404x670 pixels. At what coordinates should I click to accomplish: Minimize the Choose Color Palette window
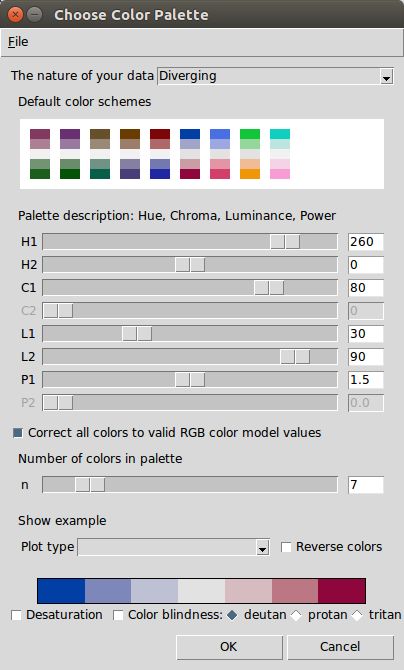(x=35, y=15)
